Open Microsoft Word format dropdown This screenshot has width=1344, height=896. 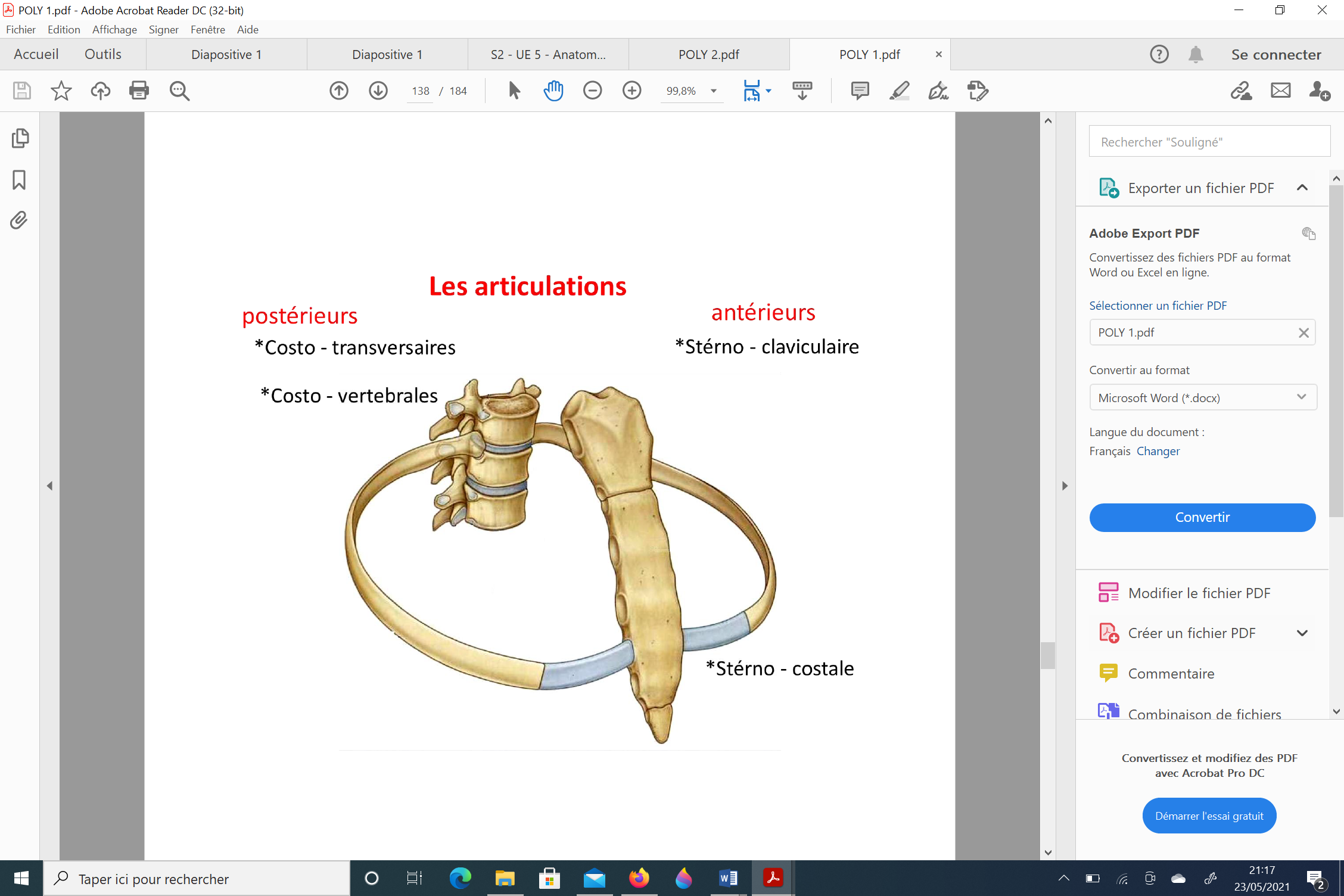tap(1202, 397)
